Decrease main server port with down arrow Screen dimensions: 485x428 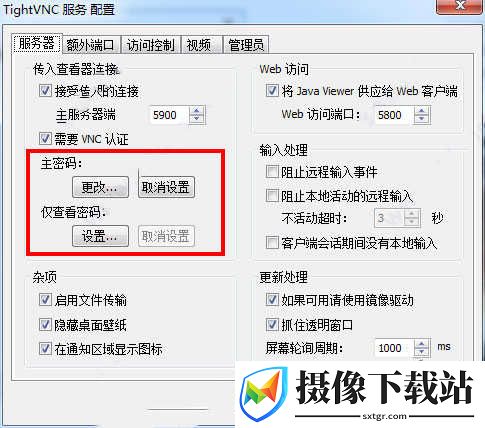pos(197,119)
